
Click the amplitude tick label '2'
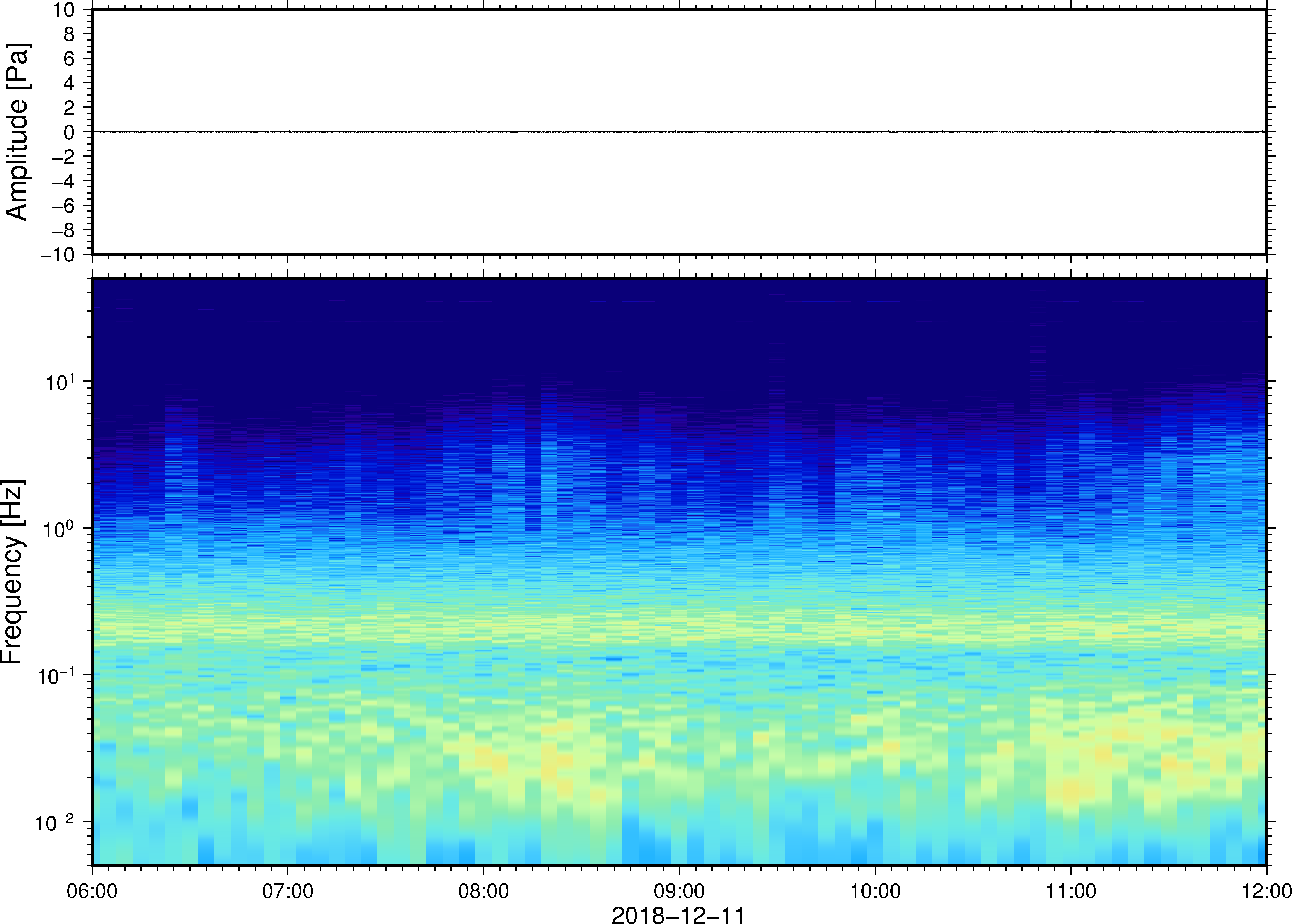coord(70,108)
